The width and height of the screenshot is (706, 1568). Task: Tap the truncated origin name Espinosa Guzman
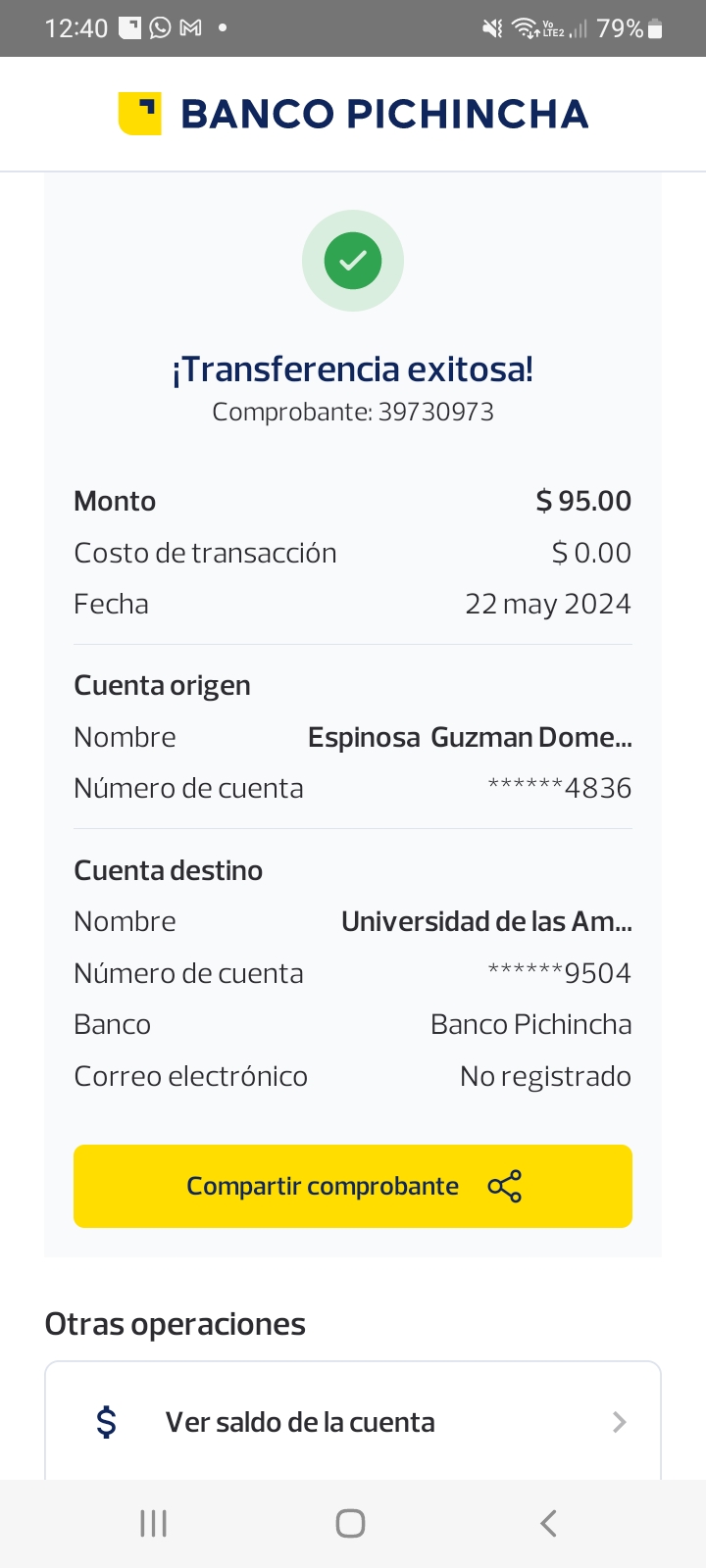pos(470,737)
